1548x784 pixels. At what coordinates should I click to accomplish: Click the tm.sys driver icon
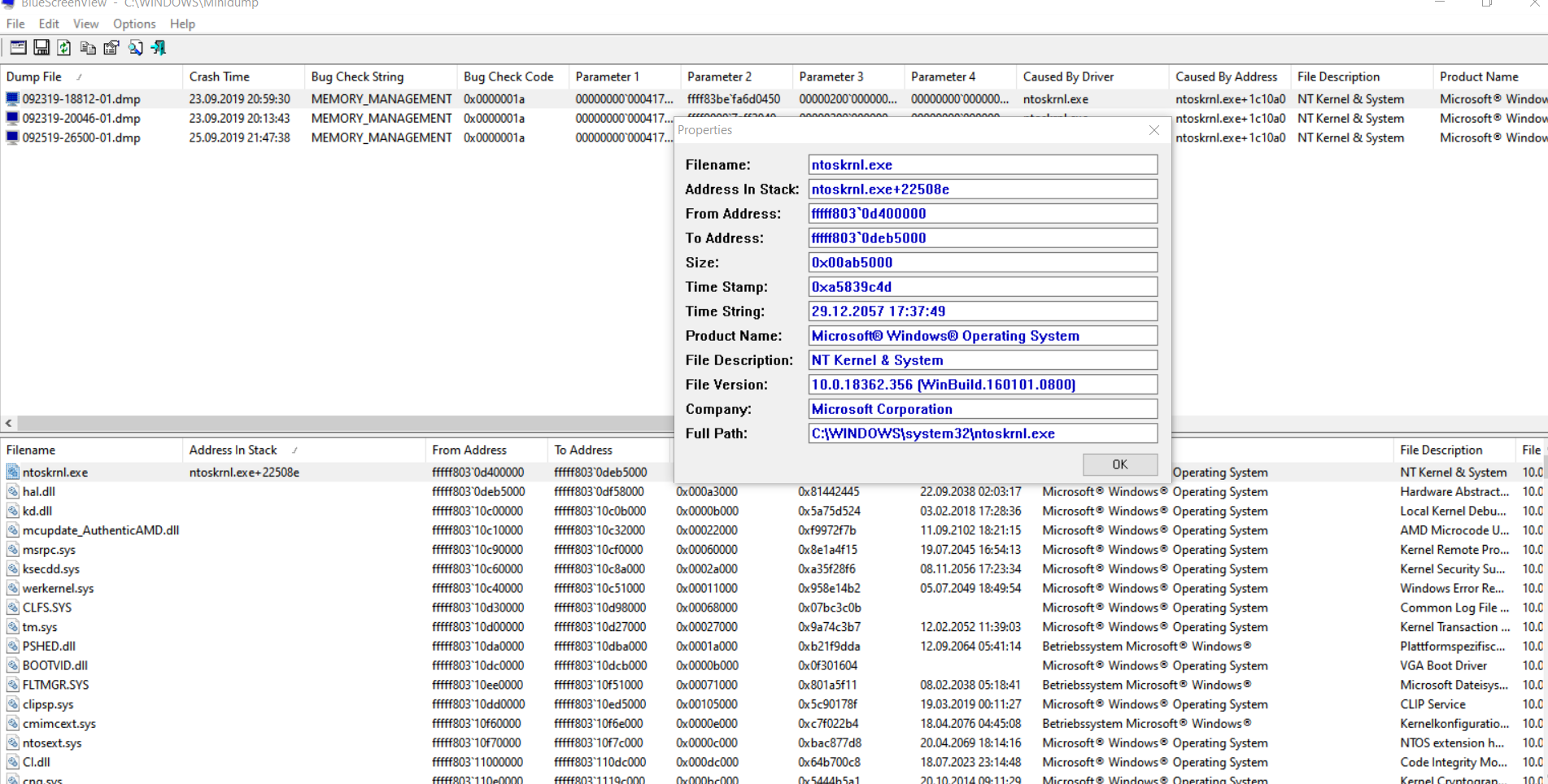[x=13, y=627]
